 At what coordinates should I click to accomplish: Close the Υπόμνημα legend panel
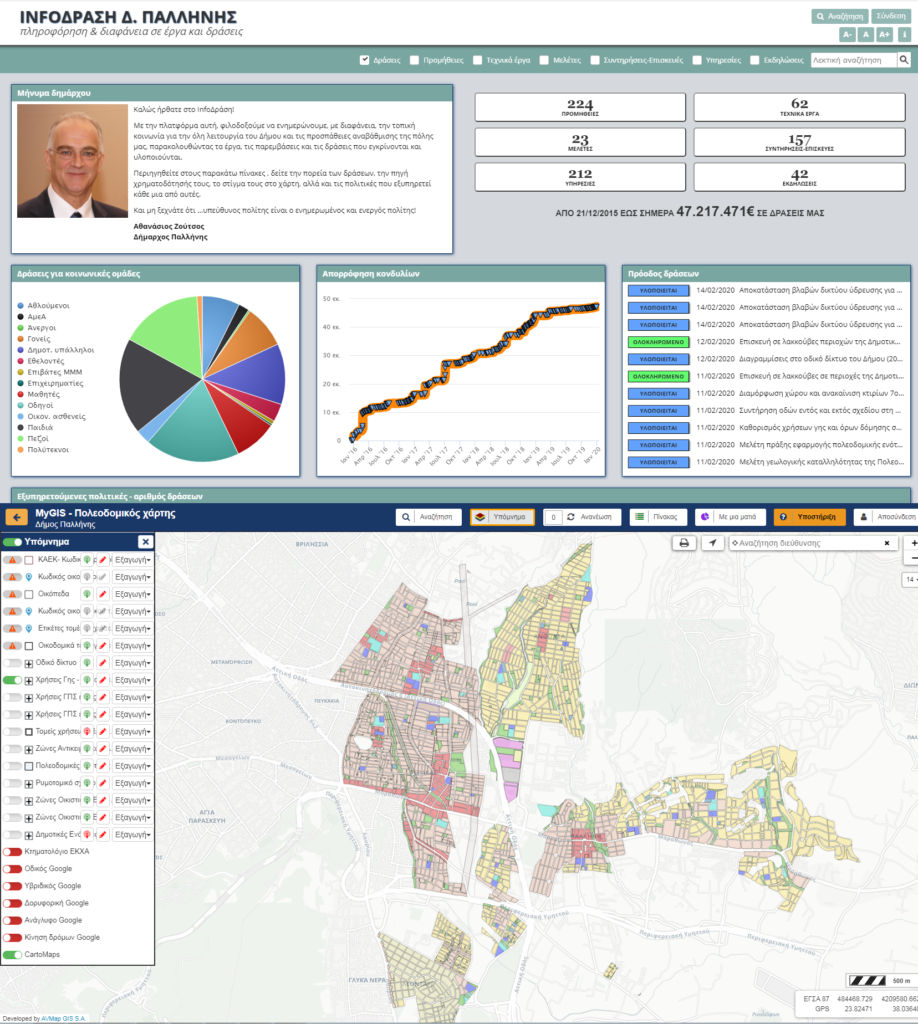pyautogui.click(x=145, y=542)
